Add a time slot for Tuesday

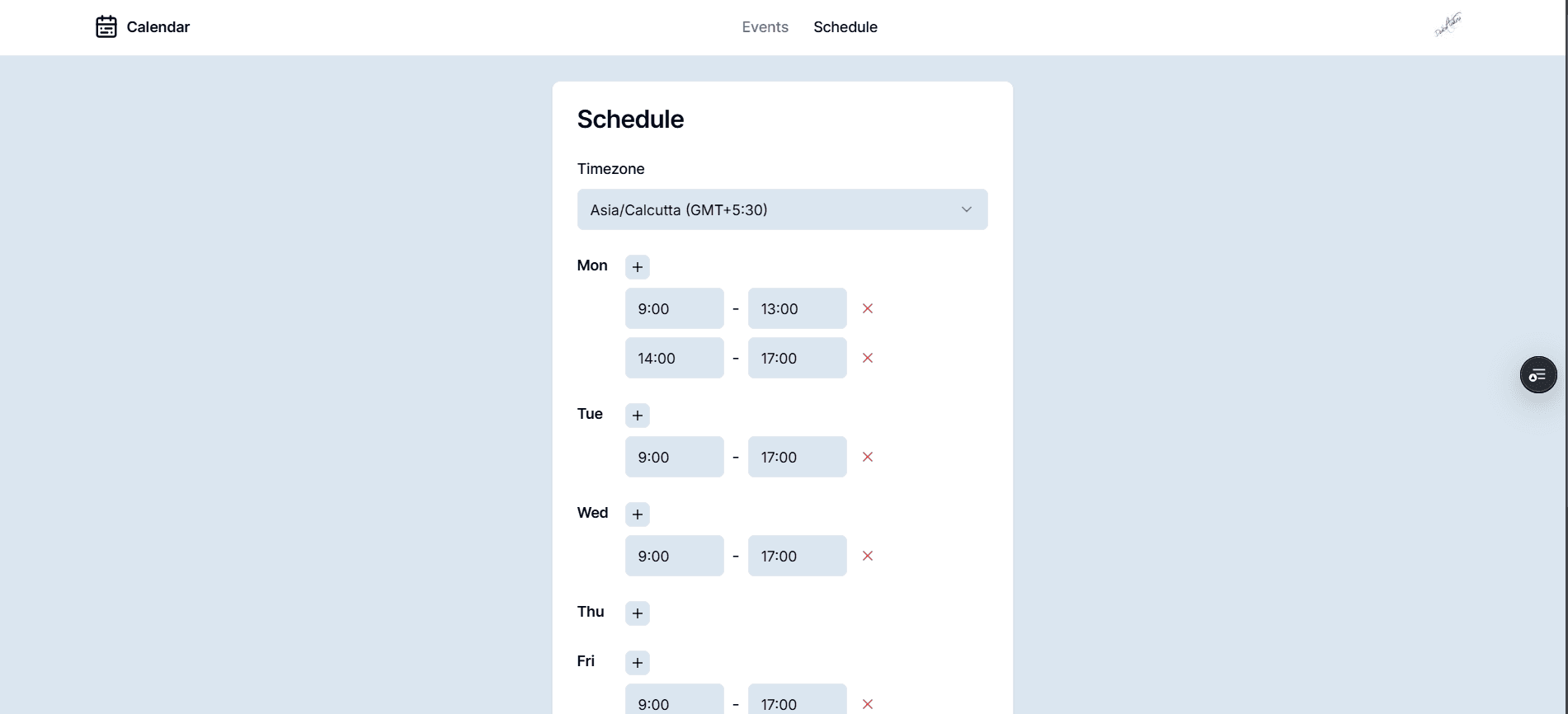(637, 416)
